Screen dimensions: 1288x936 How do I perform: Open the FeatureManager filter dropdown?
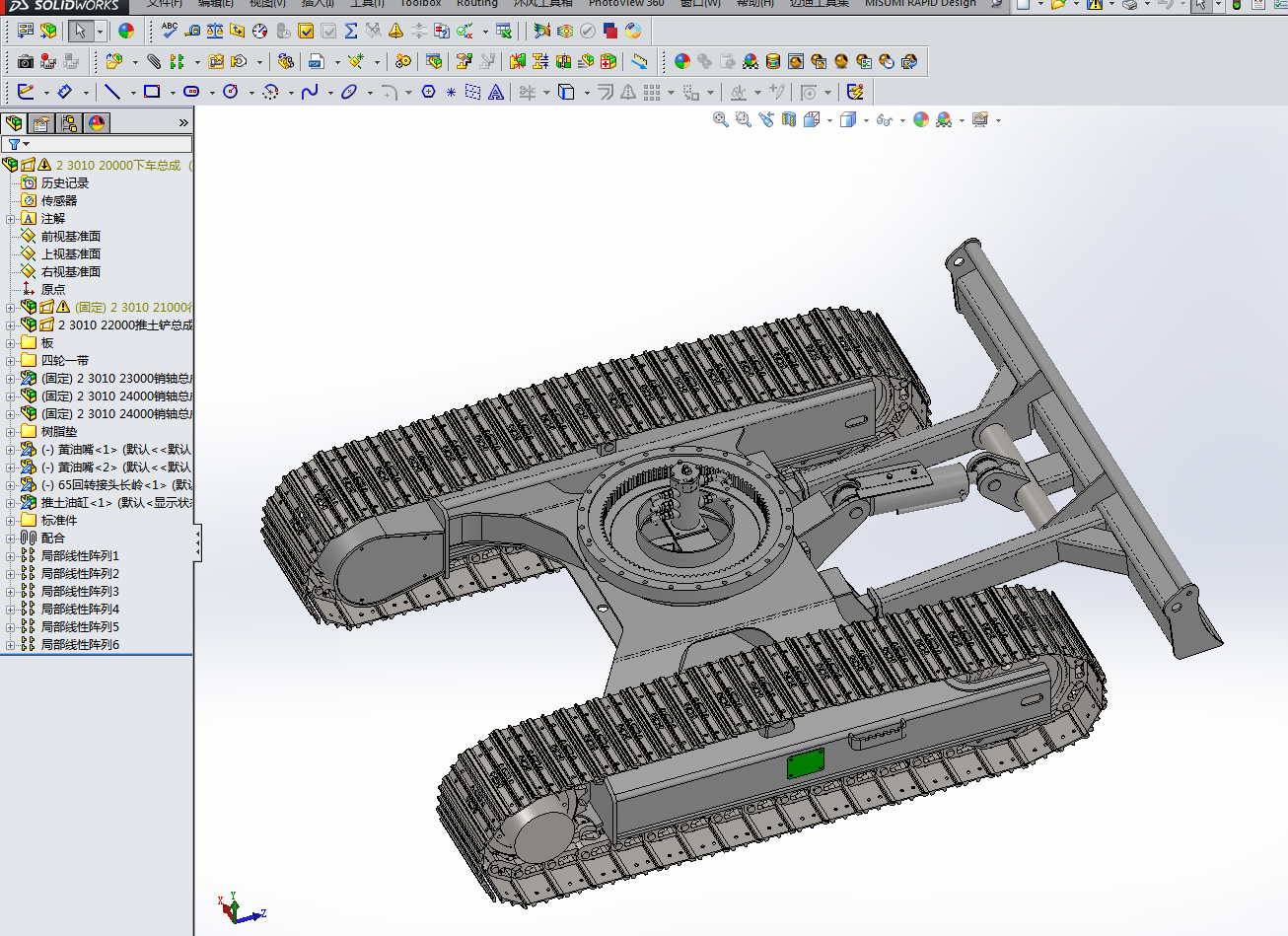pyautogui.click(x=26, y=144)
